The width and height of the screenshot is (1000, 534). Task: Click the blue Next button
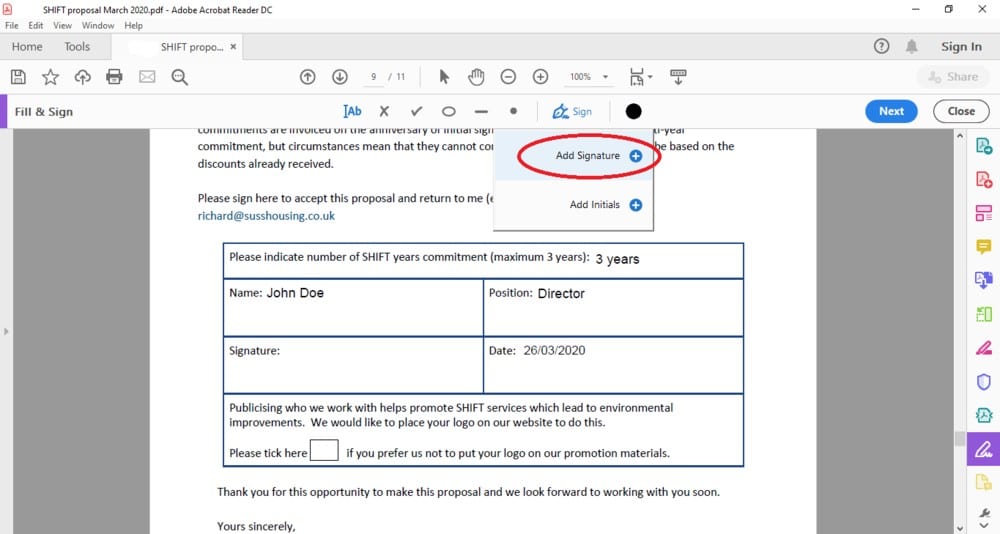(892, 111)
